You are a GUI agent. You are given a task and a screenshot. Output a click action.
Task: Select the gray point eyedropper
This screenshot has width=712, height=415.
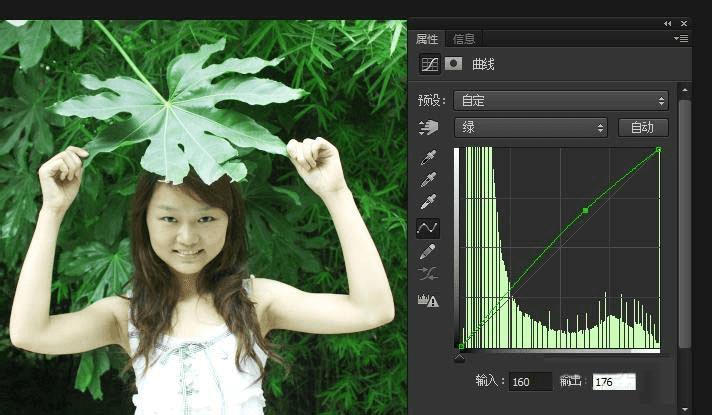(428, 181)
